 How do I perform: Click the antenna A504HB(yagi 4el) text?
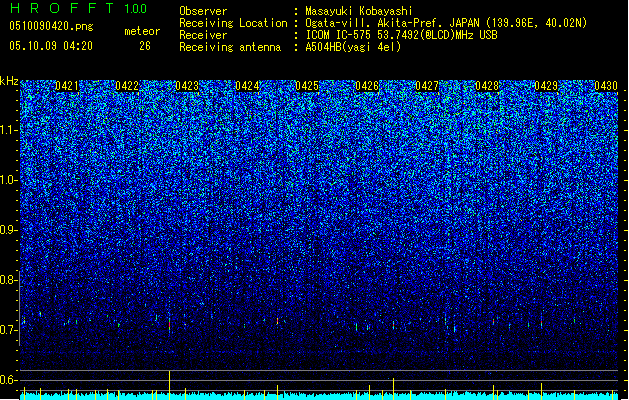353,47
